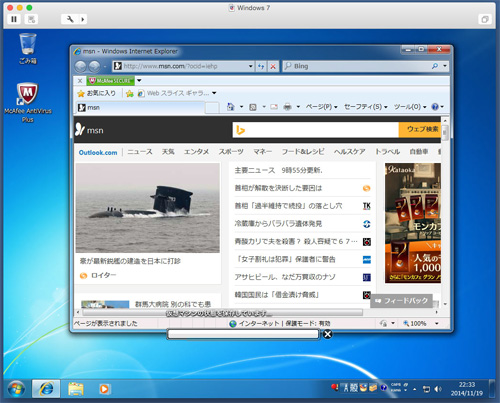
Task: Click the snapshot icon beside the pause button
Action: coord(32,19)
